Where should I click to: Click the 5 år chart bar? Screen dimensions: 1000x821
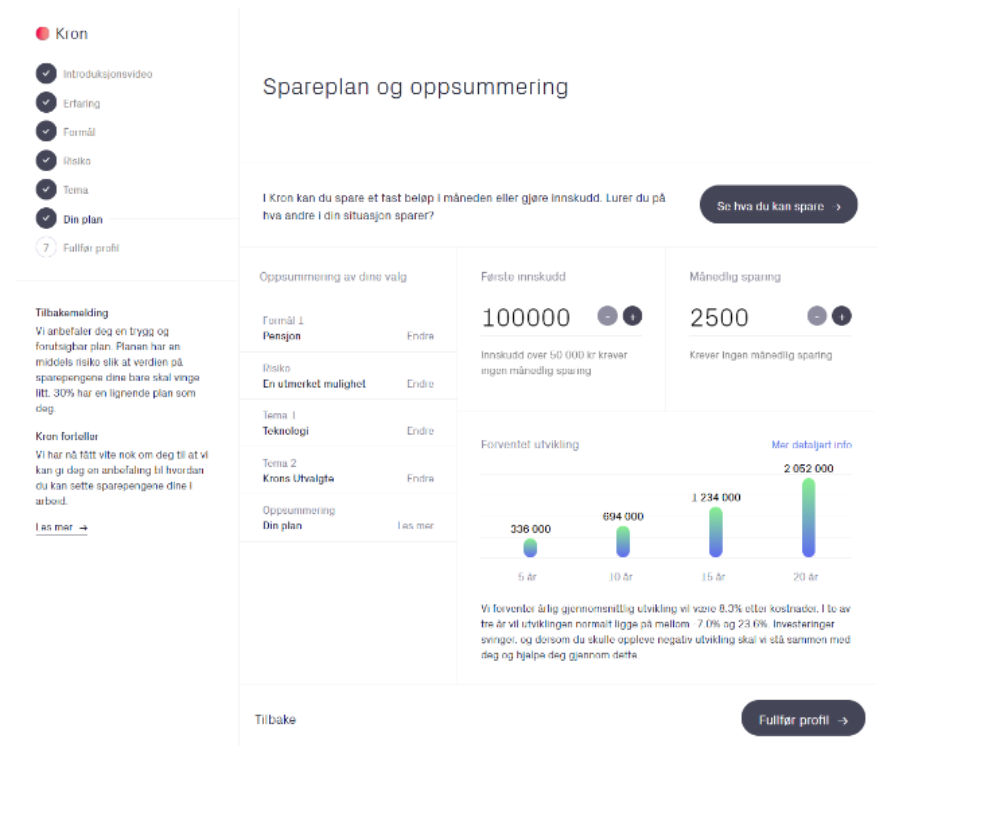(530, 547)
